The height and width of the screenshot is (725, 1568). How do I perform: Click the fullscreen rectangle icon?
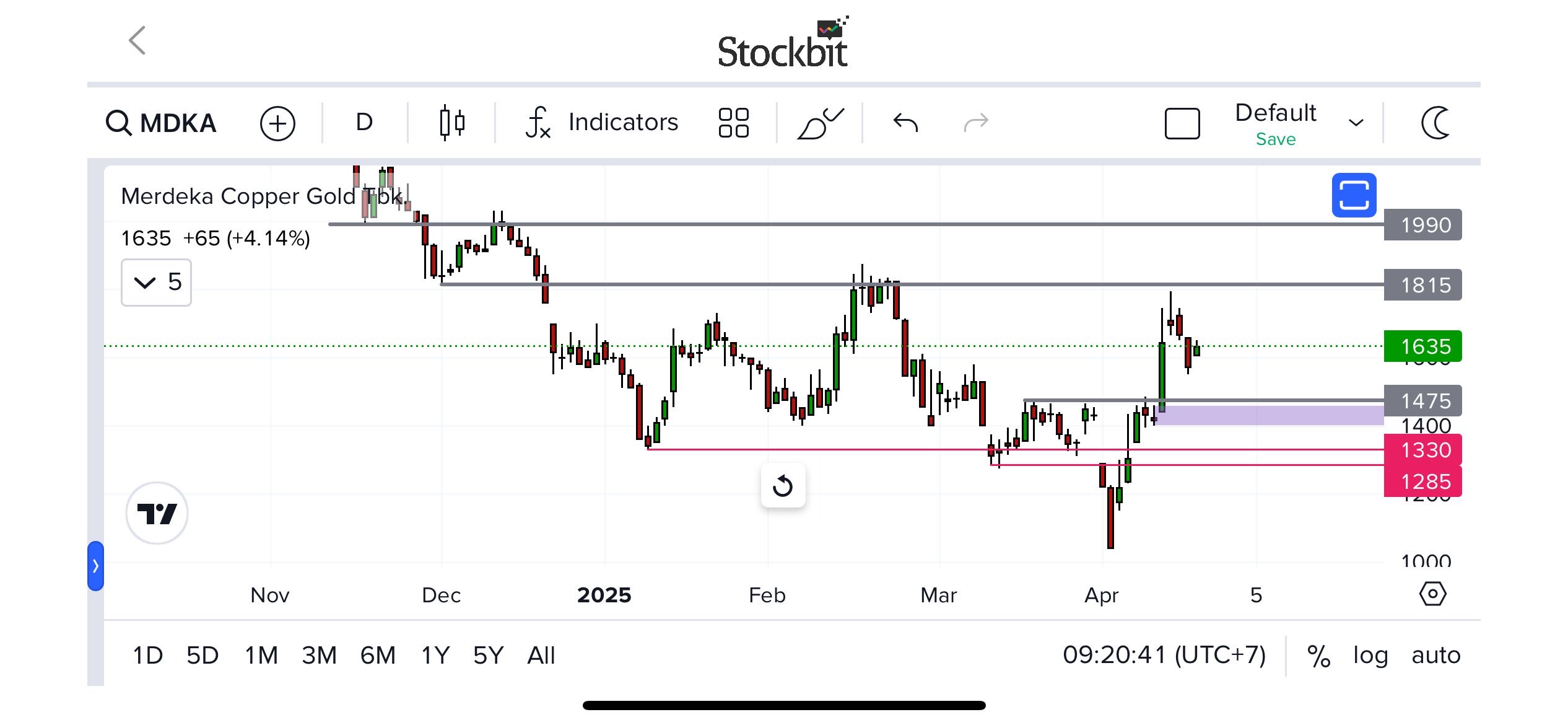click(x=1182, y=123)
